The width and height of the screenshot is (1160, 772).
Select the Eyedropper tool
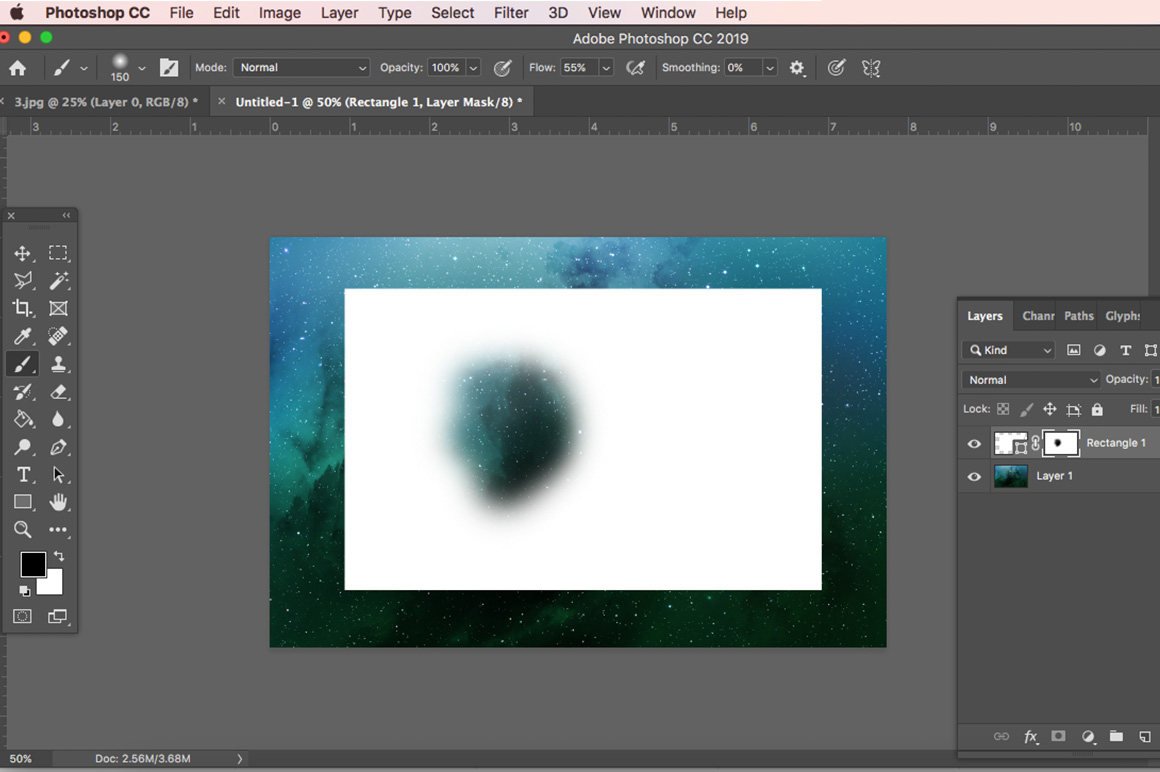[22, 336]
